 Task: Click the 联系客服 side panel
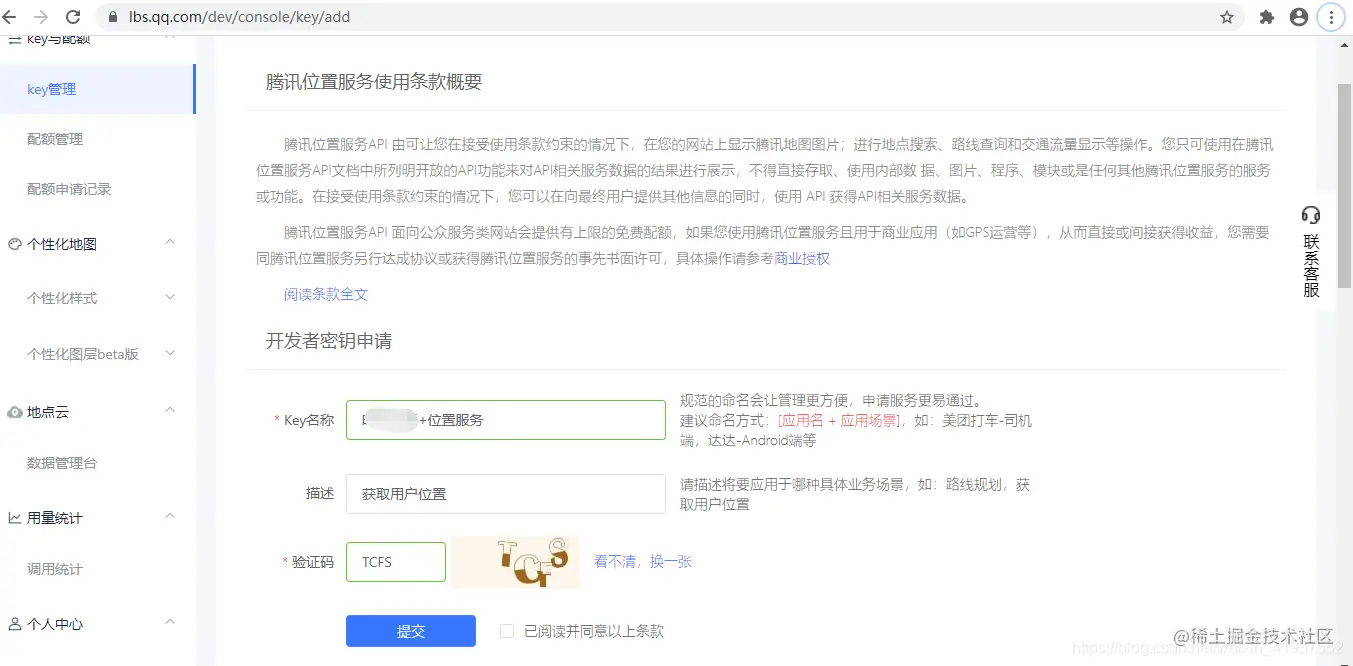coord(1311,252)
